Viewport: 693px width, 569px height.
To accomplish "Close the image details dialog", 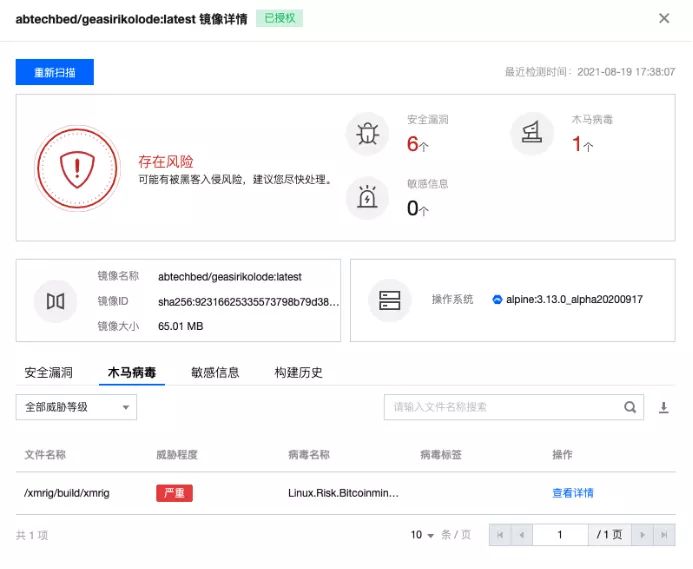I will click(x=664, y=18).
